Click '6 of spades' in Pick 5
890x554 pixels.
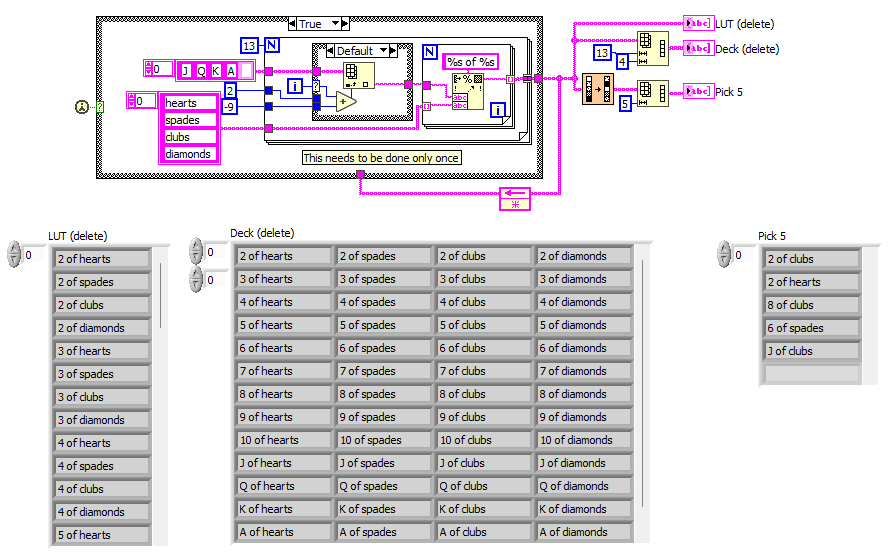pos(812,328)
